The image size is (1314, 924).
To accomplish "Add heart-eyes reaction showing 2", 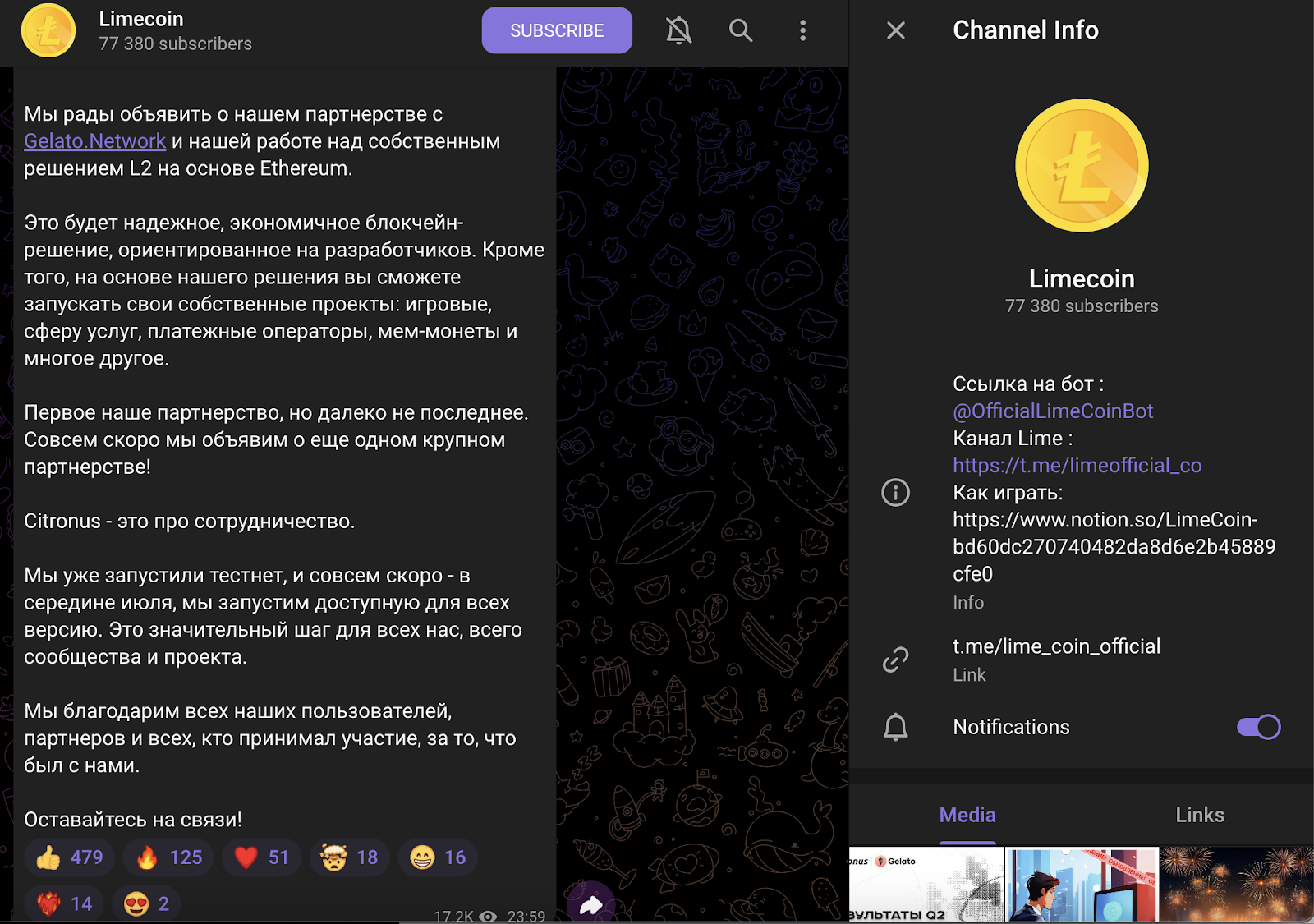I will (x=146, y=903).
